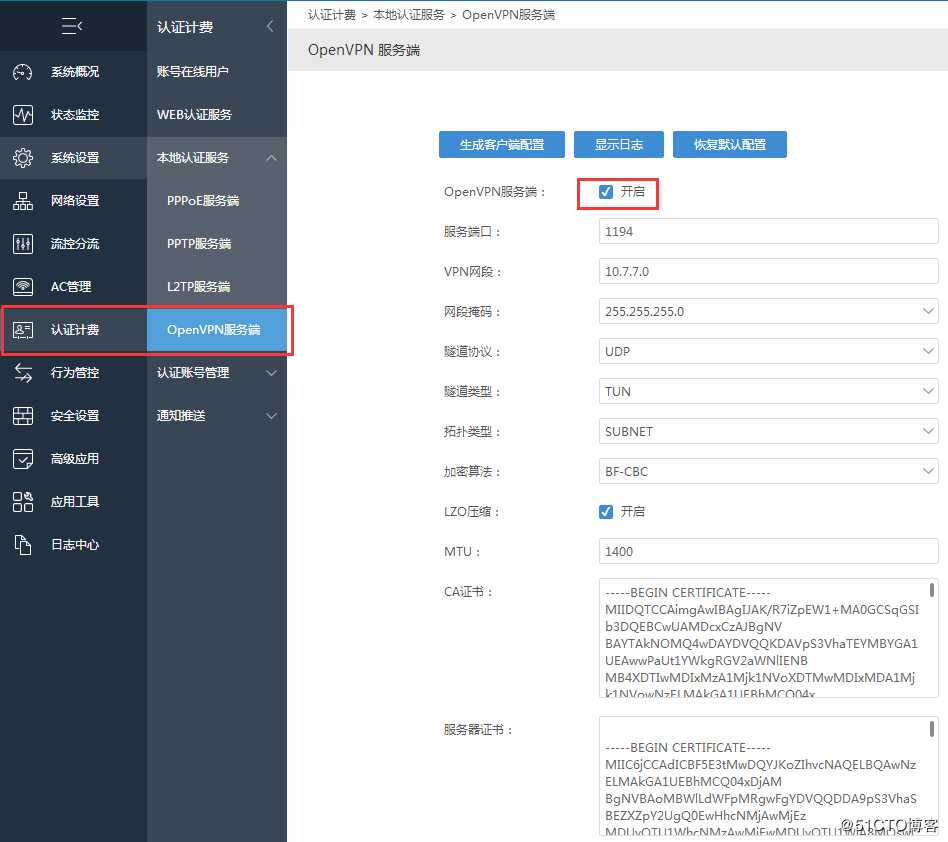Select PPTP服务端 submenu item
948x842 pixels.
pos(216,244)
